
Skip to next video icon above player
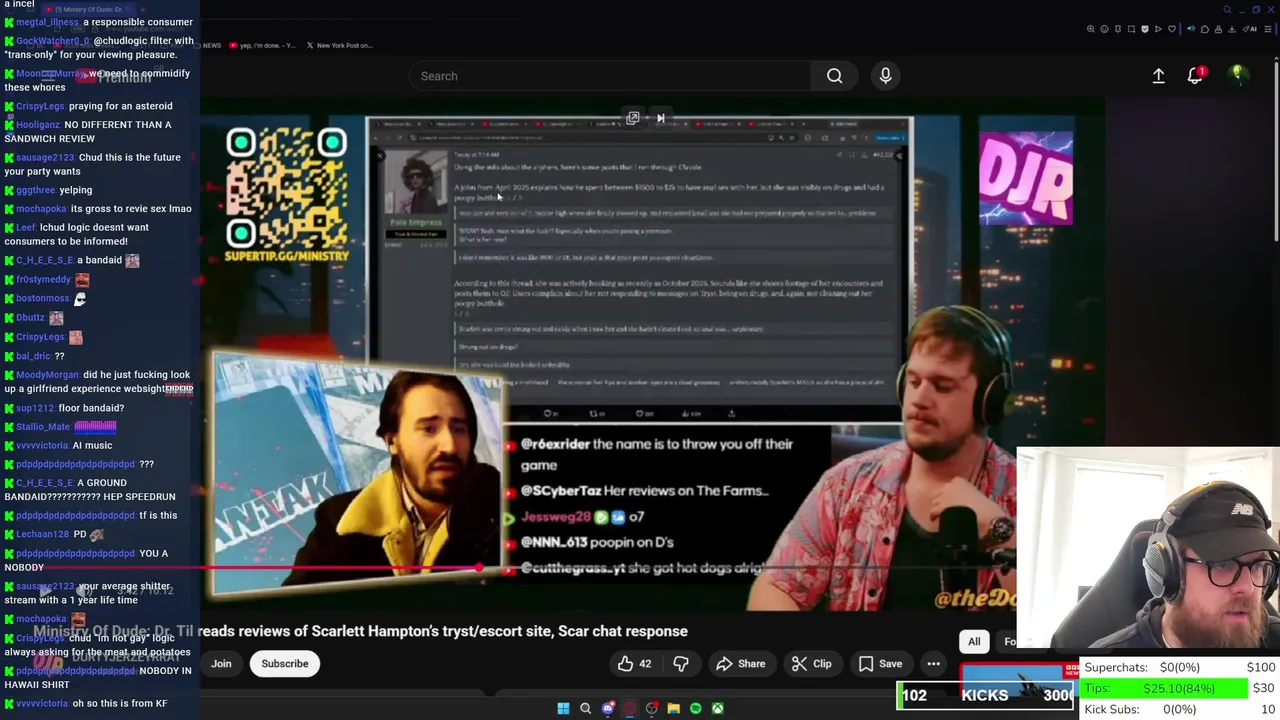tap(660, 118)
